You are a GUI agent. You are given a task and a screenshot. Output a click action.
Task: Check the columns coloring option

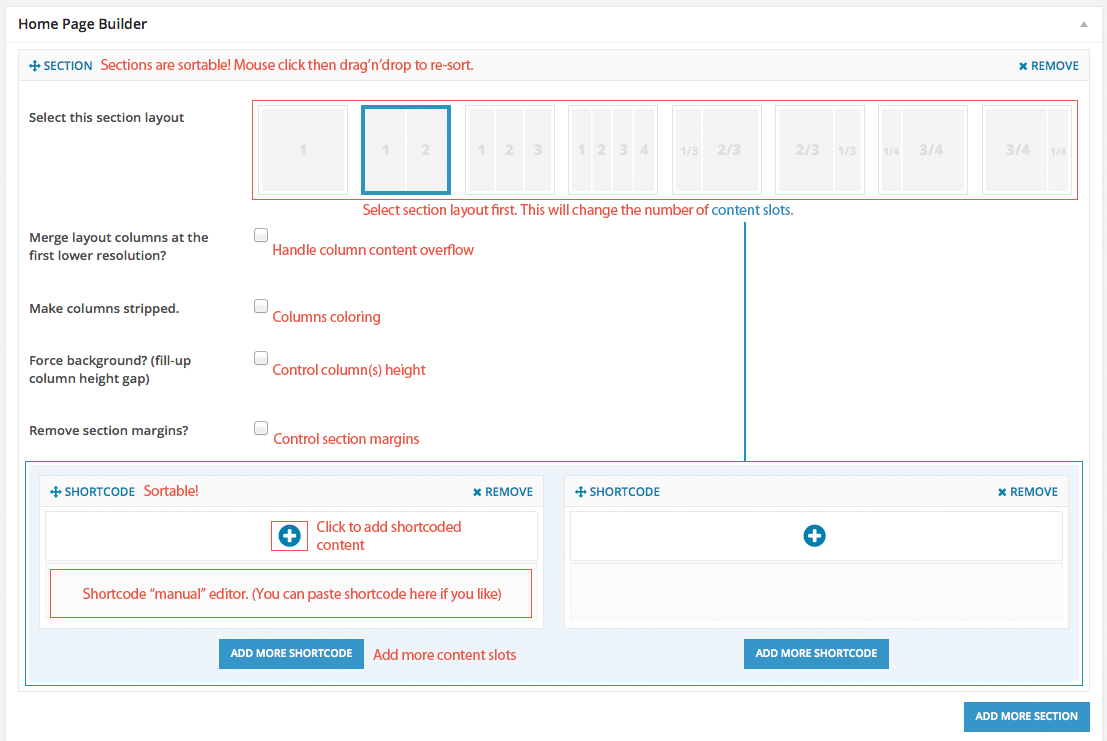(260, 306)
